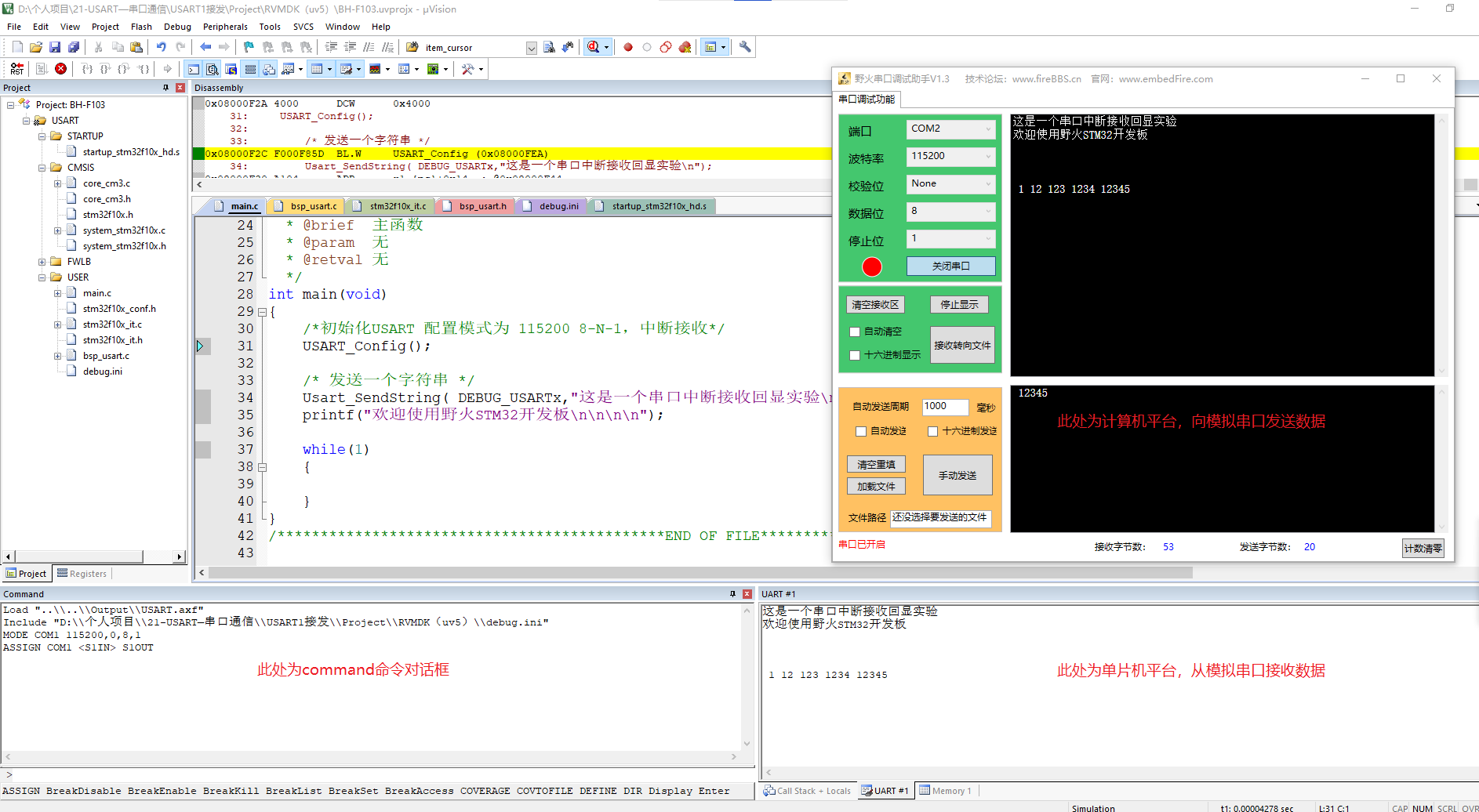Click the 停止显示 button
This screenshot has height=812, width=1479.
pyautogui.click(x=959, y=305)
